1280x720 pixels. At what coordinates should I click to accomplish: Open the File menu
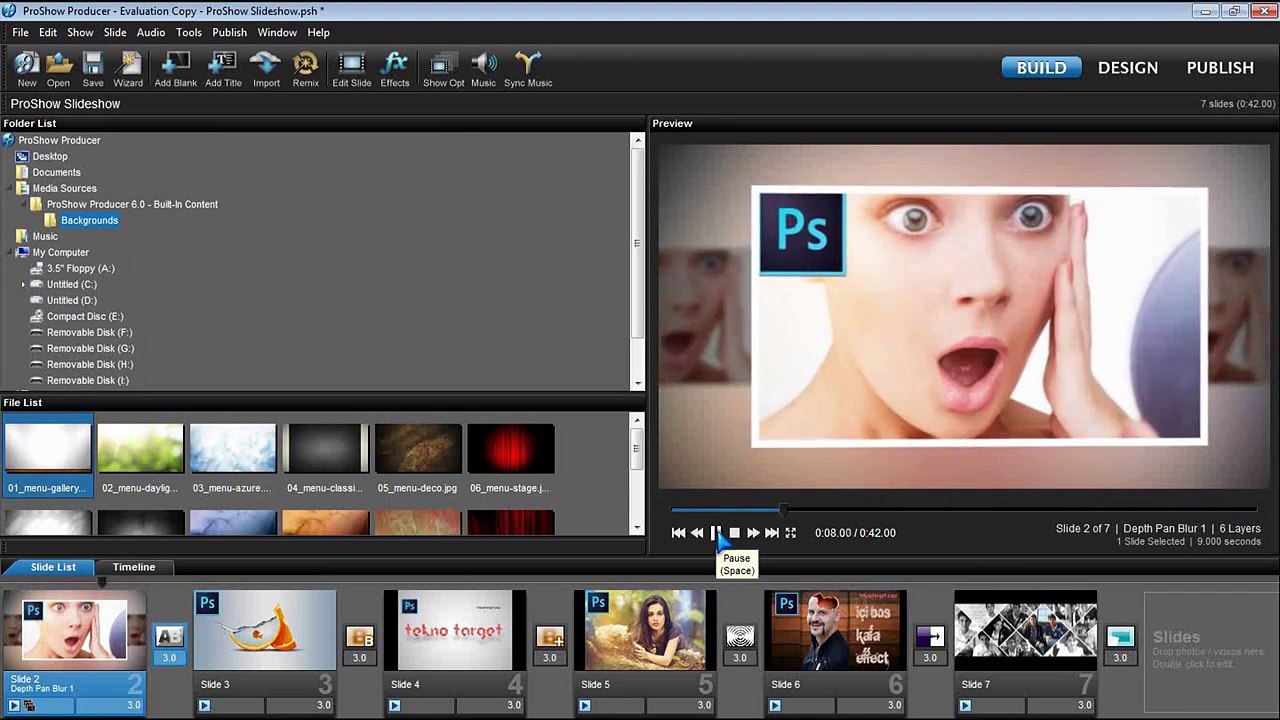pyautogui.click(x=20, y=32)
